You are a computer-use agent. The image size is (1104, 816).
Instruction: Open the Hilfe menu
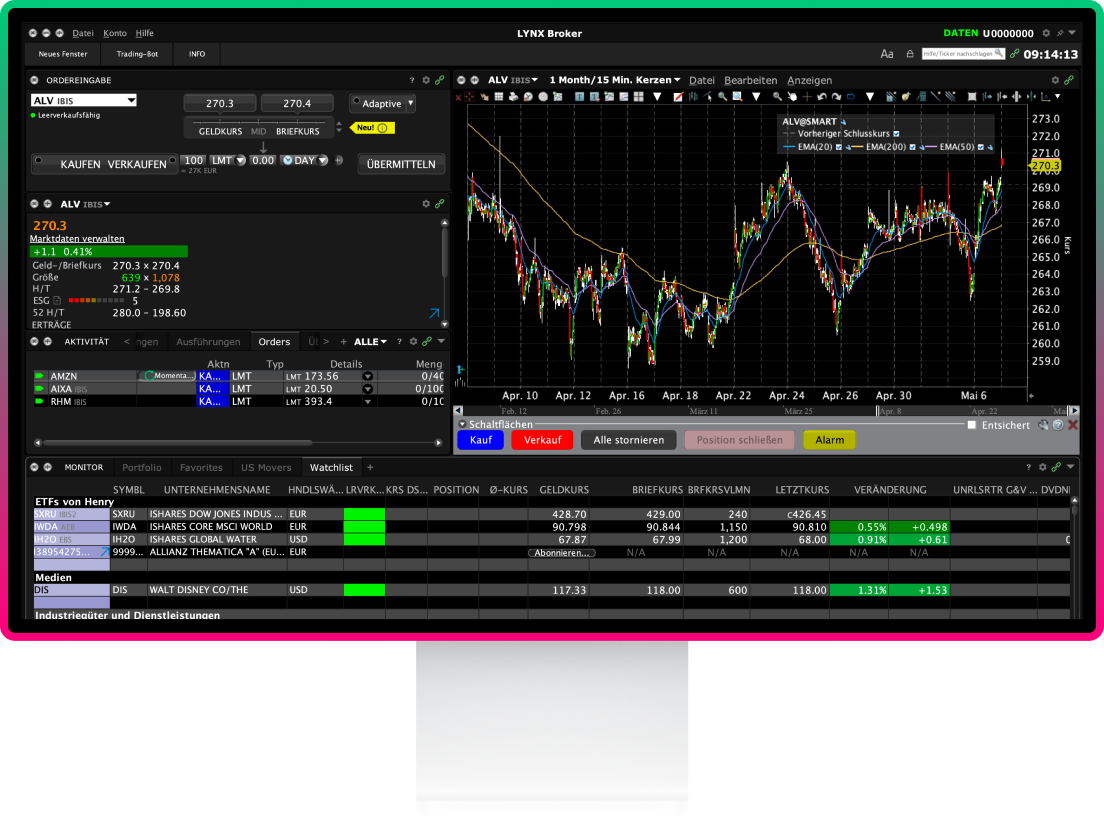144,33
